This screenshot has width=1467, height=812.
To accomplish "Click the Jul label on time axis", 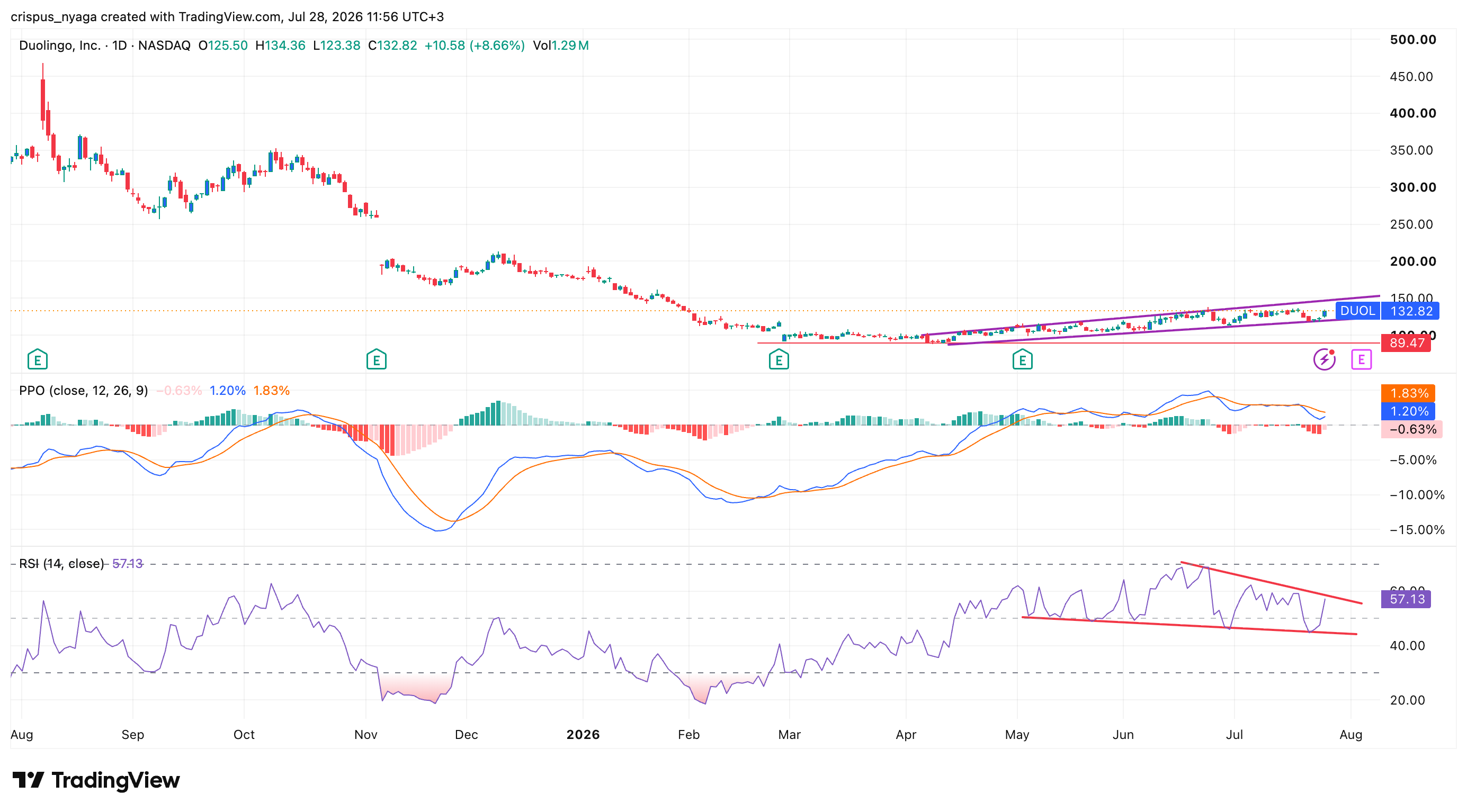I will [1234, 735].
